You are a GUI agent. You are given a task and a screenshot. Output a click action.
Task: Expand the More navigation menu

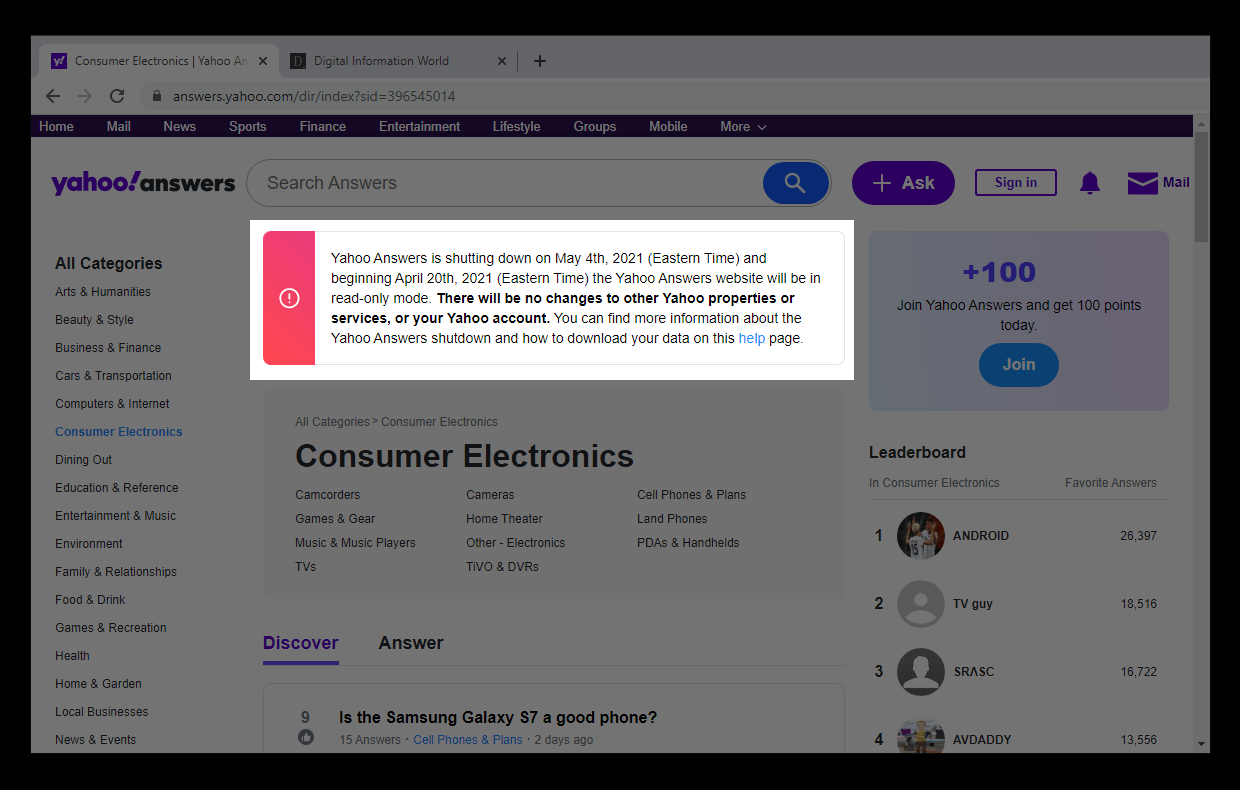[x=743, y=126]
